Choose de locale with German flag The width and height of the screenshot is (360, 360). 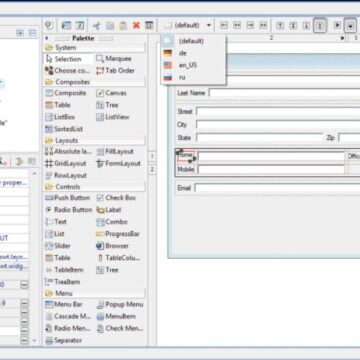(x=193, y=53)
